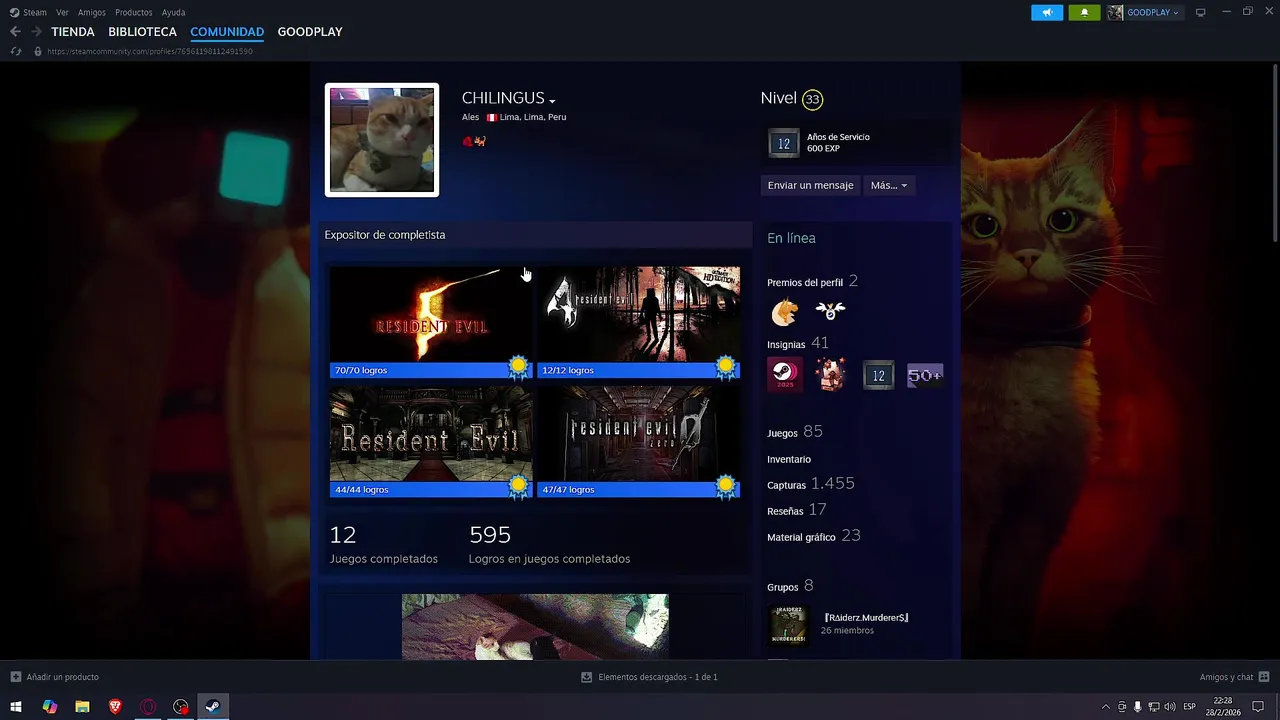
Task: Open Opera GX from the taskbar
Action: (148, 707)
